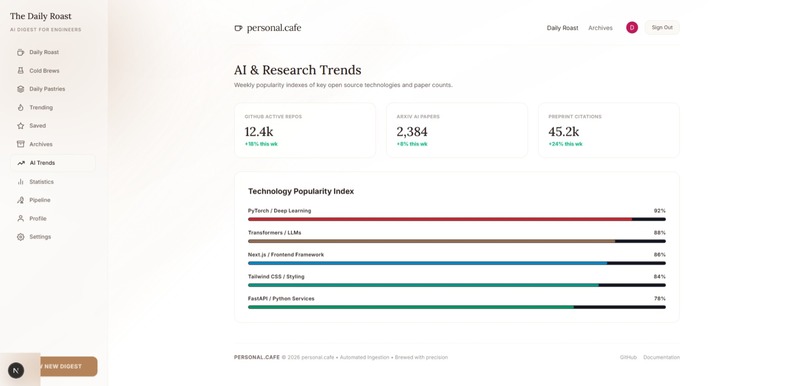Click the 92% label
The height and width of the screenshot is (386, 806).
tap(660, 211)
